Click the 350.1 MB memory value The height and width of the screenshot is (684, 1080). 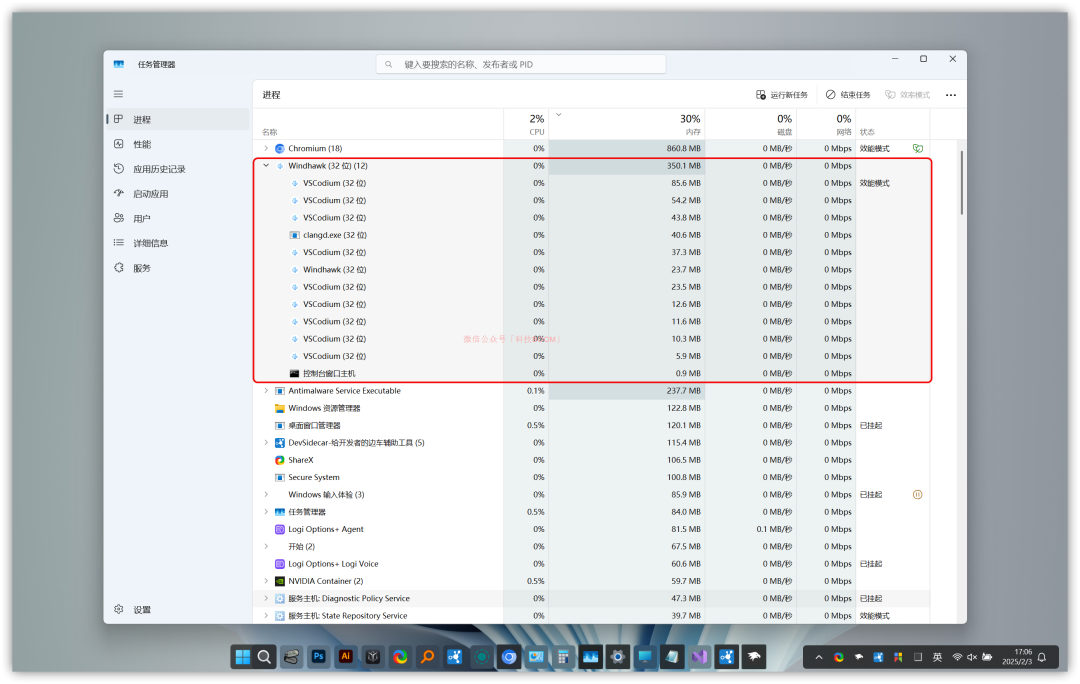coord(683,165)
